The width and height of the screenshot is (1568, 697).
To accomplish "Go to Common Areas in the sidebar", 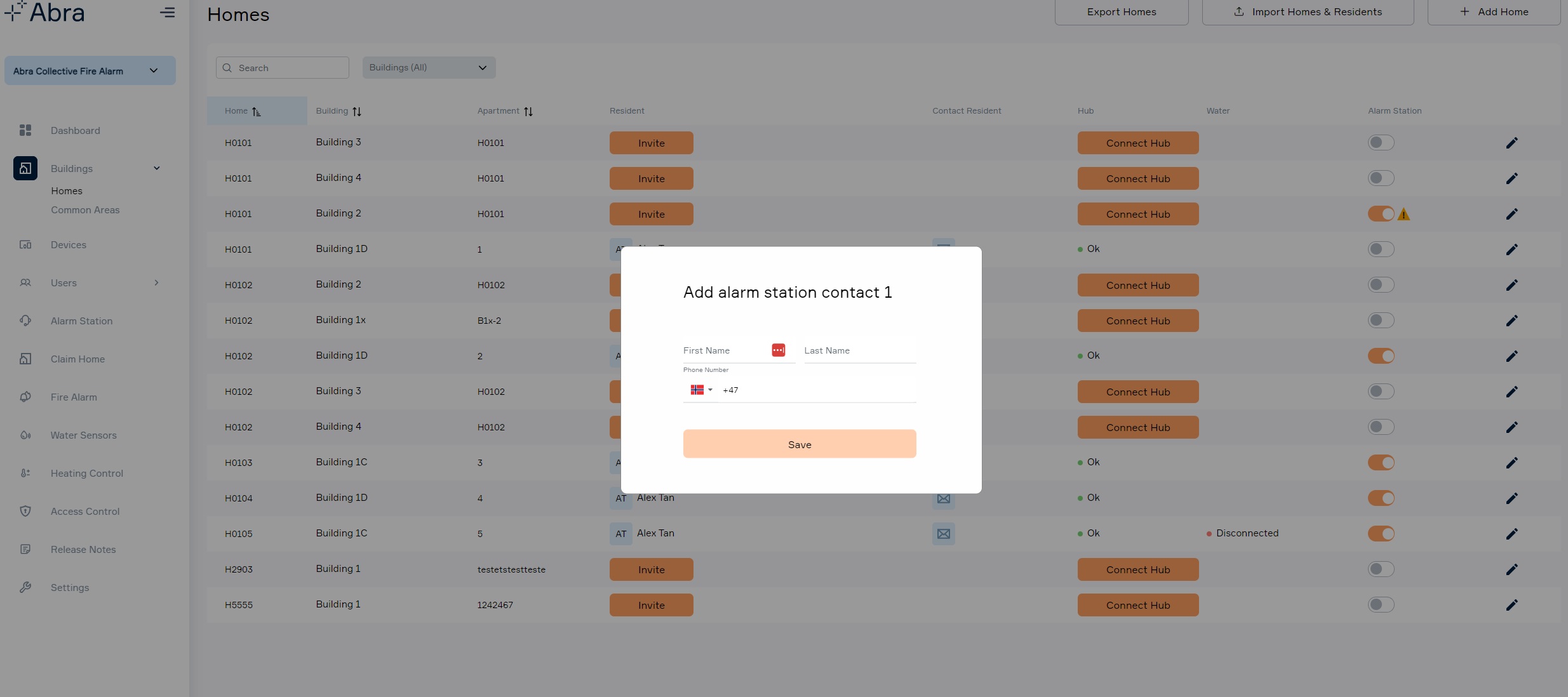I will [85, 210].
